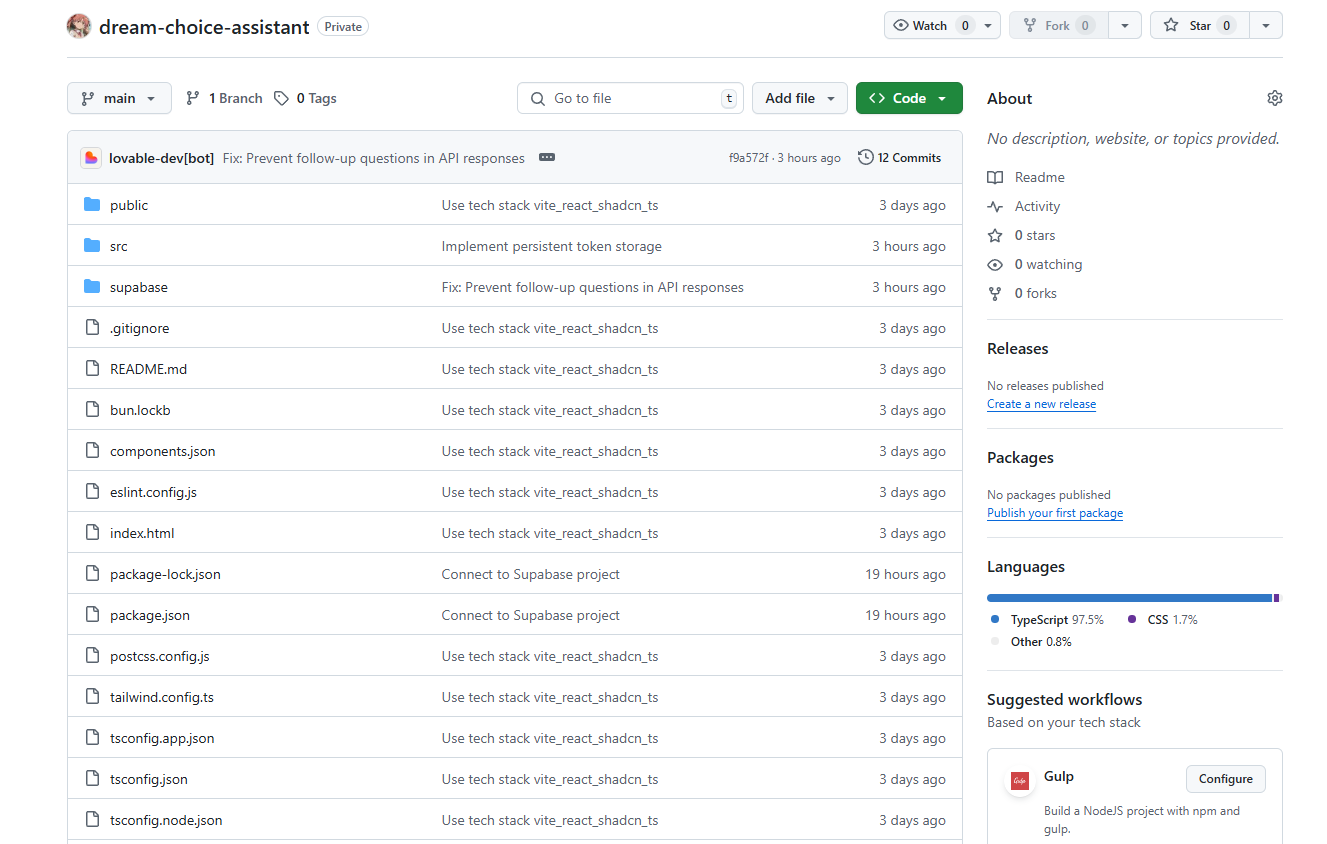This screenshot has height=844, width=1327.
Task: Click file icon beside tailwind.config.ts
Action: [92, 697]
